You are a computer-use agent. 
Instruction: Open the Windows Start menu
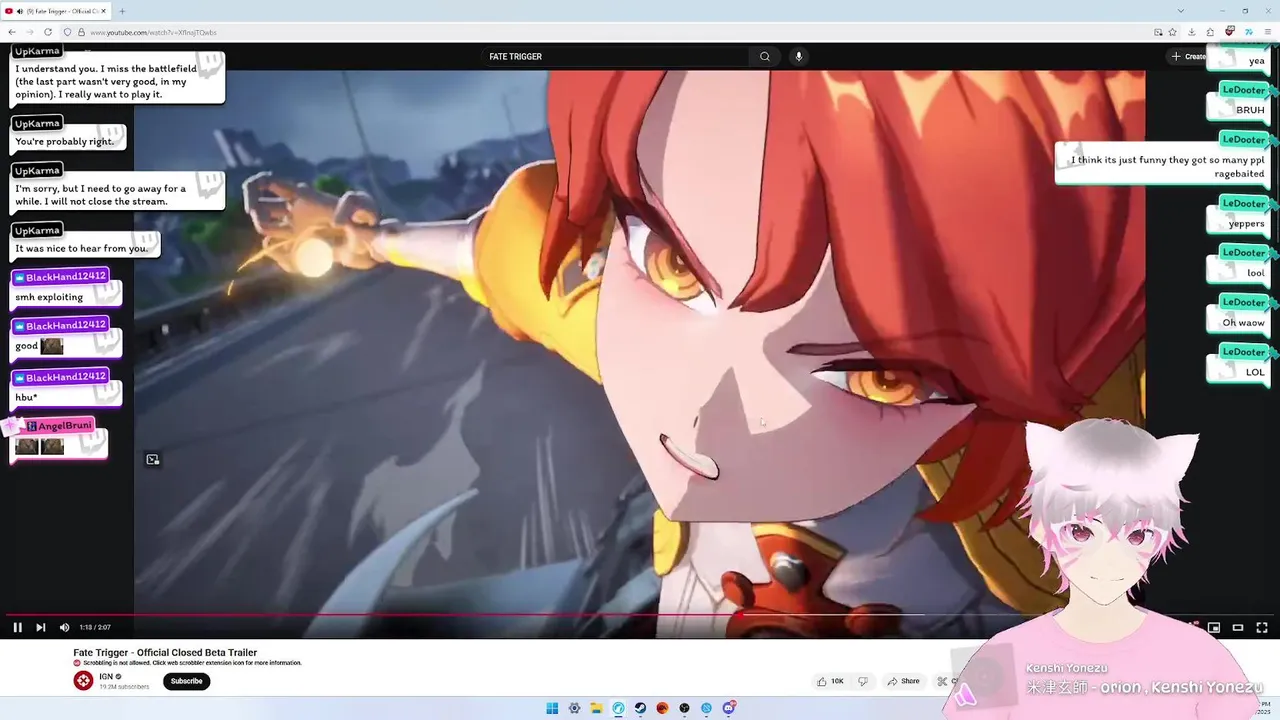coord(552,708)
